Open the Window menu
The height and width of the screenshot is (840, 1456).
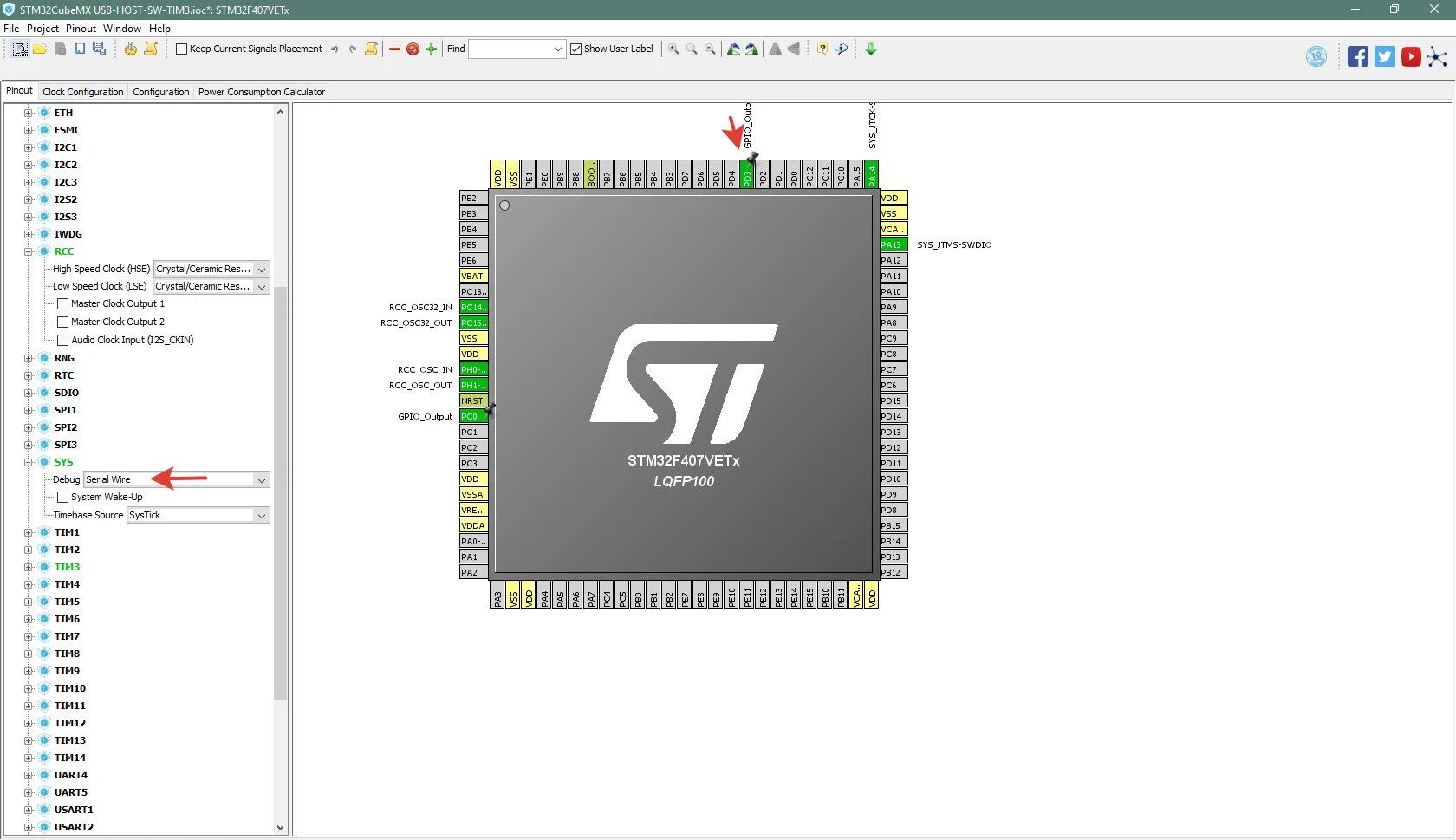[122, 29]
